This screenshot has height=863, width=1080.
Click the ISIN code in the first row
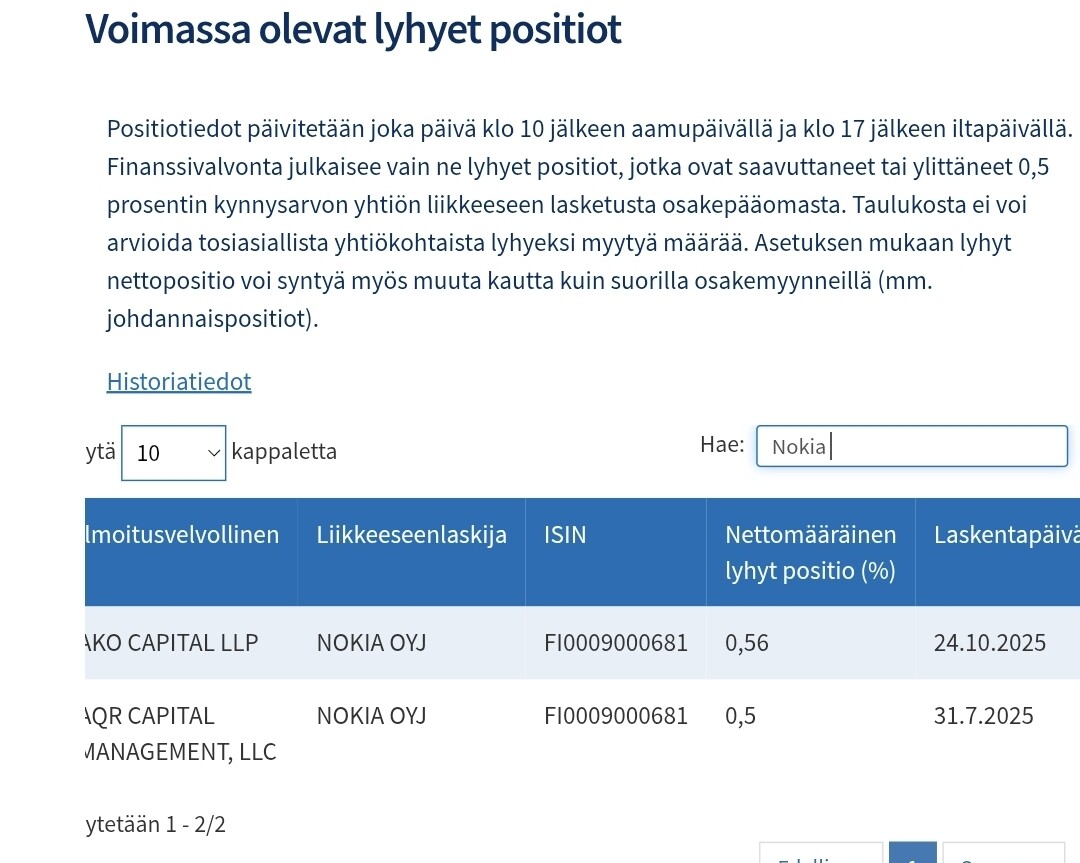click(x=616, y=643)
